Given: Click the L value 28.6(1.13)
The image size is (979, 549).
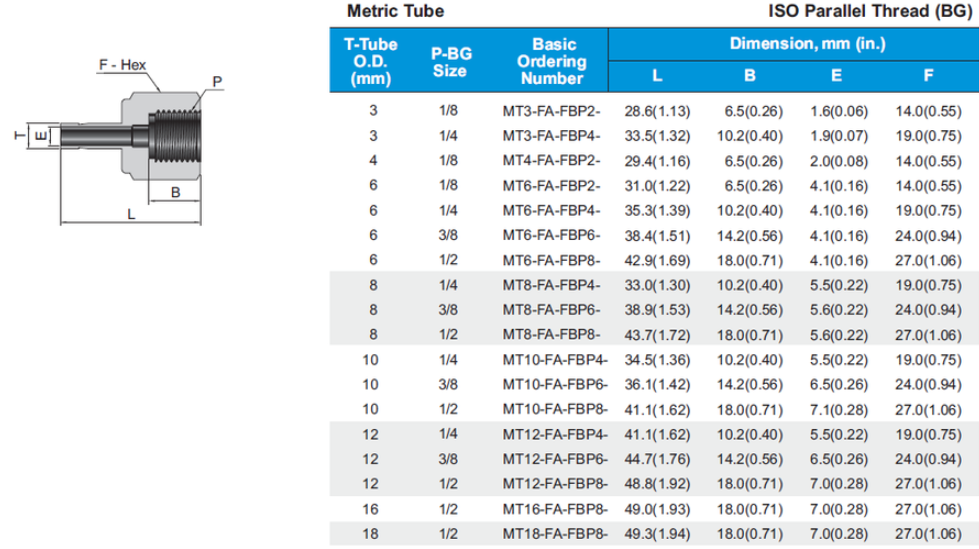Looking at the screenshot, I should click(x=655, y=109).
